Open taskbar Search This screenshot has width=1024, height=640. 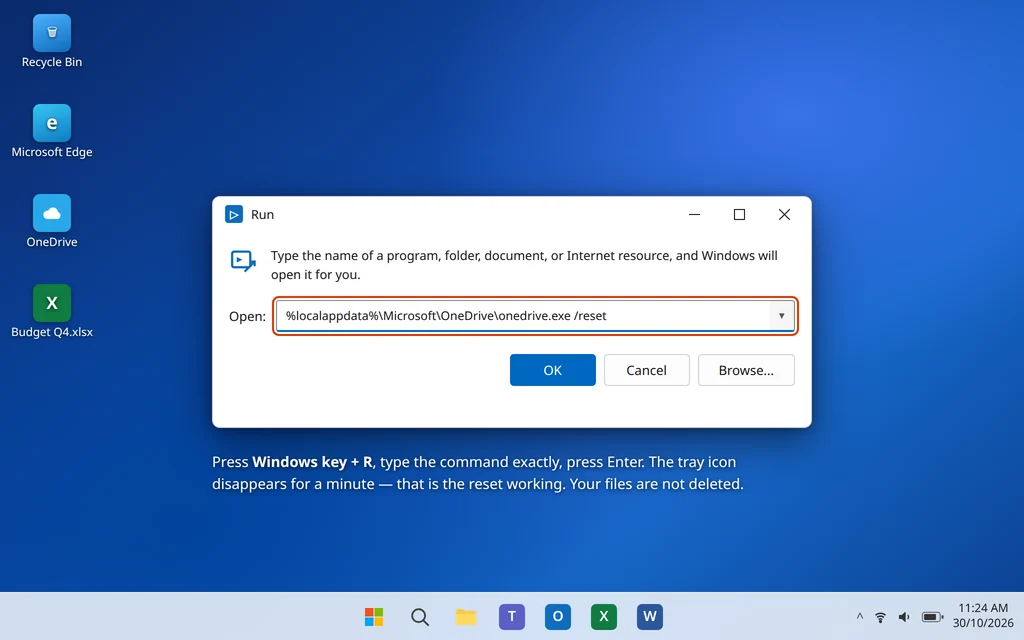(420, 616)
